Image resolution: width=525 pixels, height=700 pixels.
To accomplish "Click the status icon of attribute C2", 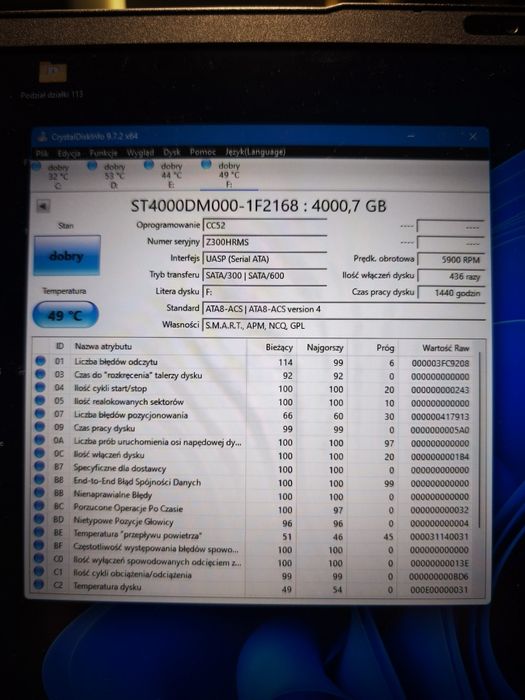I will 38,584.
